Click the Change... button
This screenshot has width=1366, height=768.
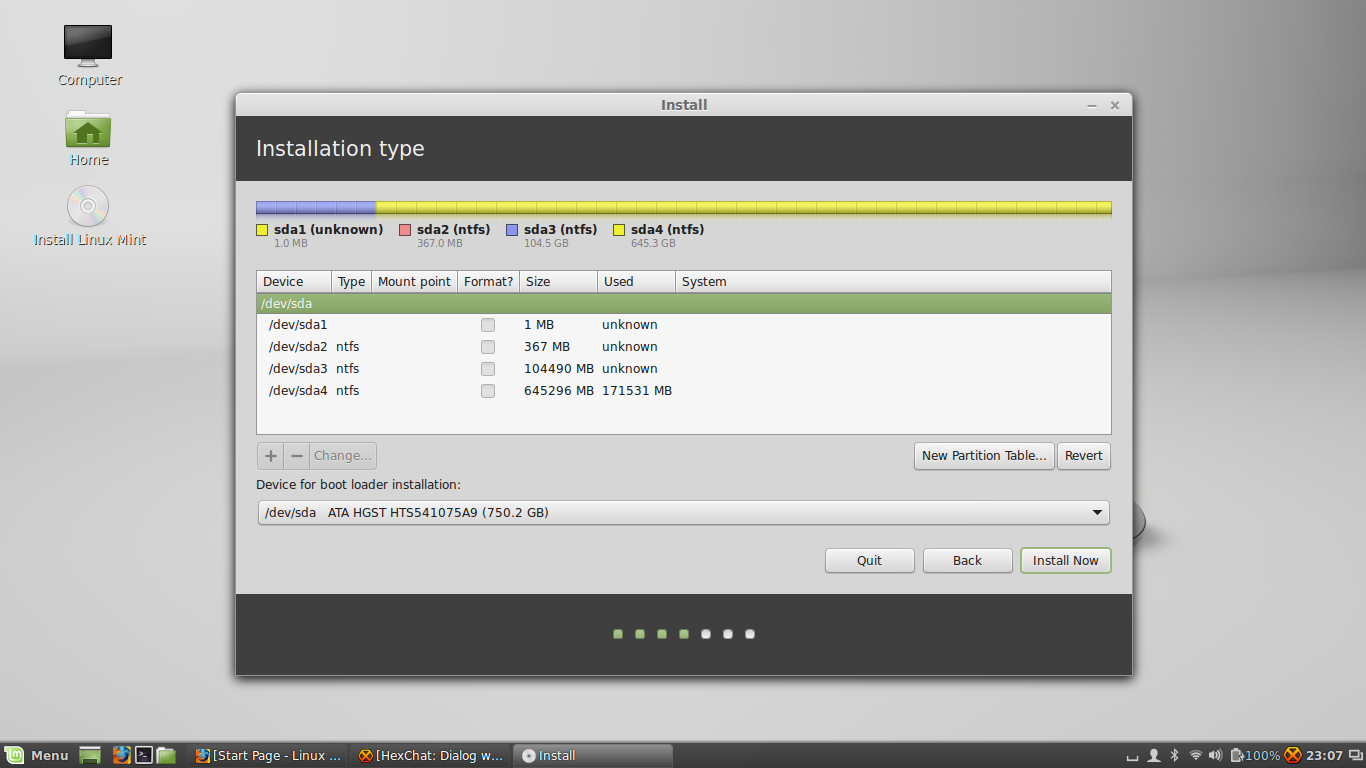tap(343, 456)
